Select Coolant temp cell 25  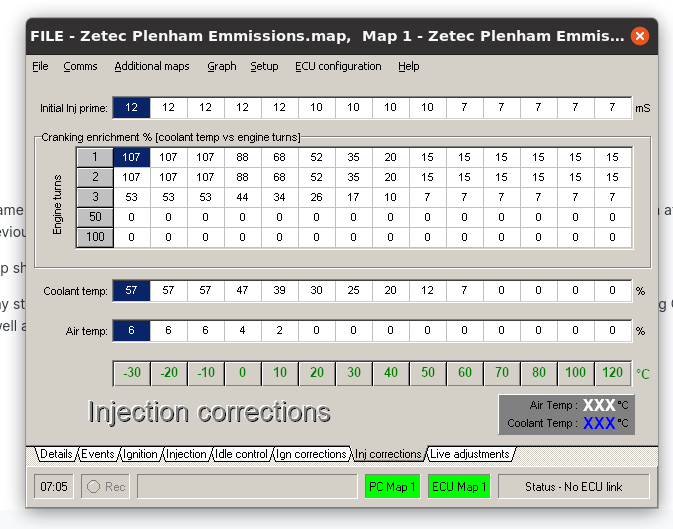click(x=353, y=291)
